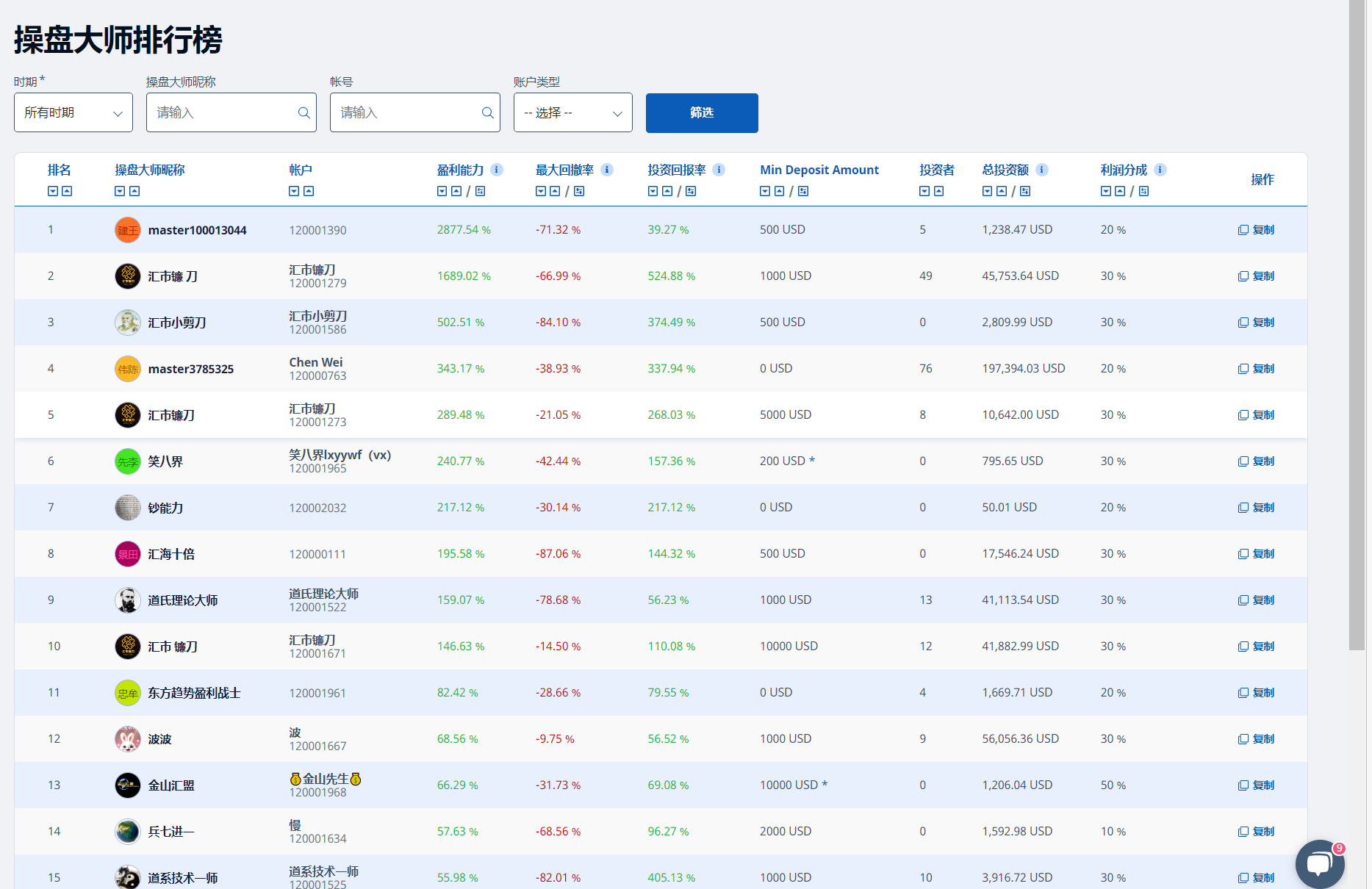Sort 帐户 column ascending
This screenshot has height=889, width=1372.
309,191
